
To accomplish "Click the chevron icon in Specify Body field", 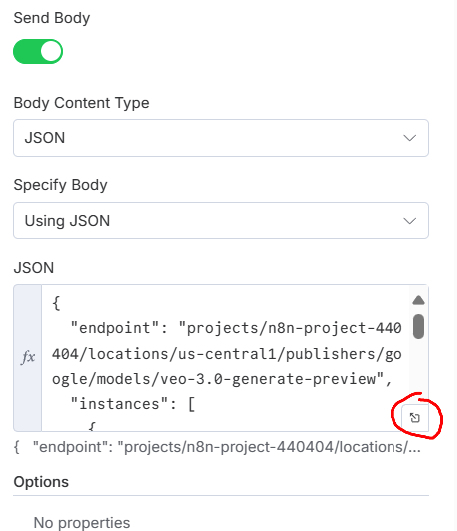I will pos(410,221).
